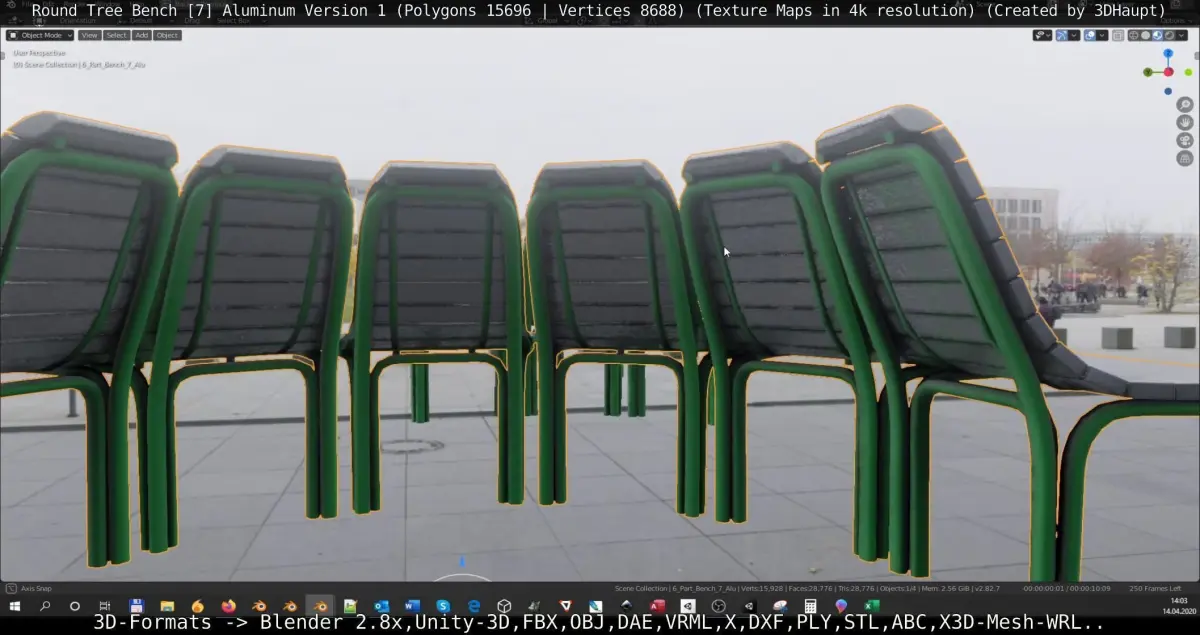Open Microsoft Edge from taskbar
The image size is (1200, 635).
[474, 606]
